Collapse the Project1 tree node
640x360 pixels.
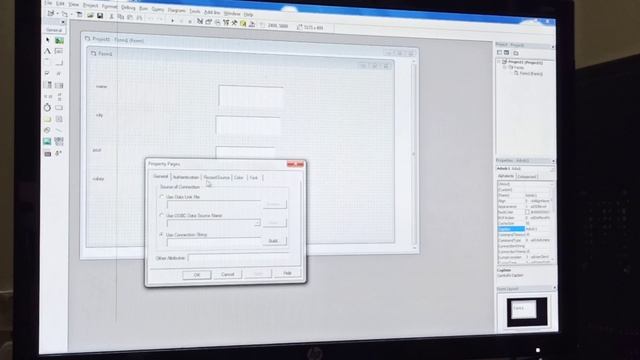coord(499,62)
